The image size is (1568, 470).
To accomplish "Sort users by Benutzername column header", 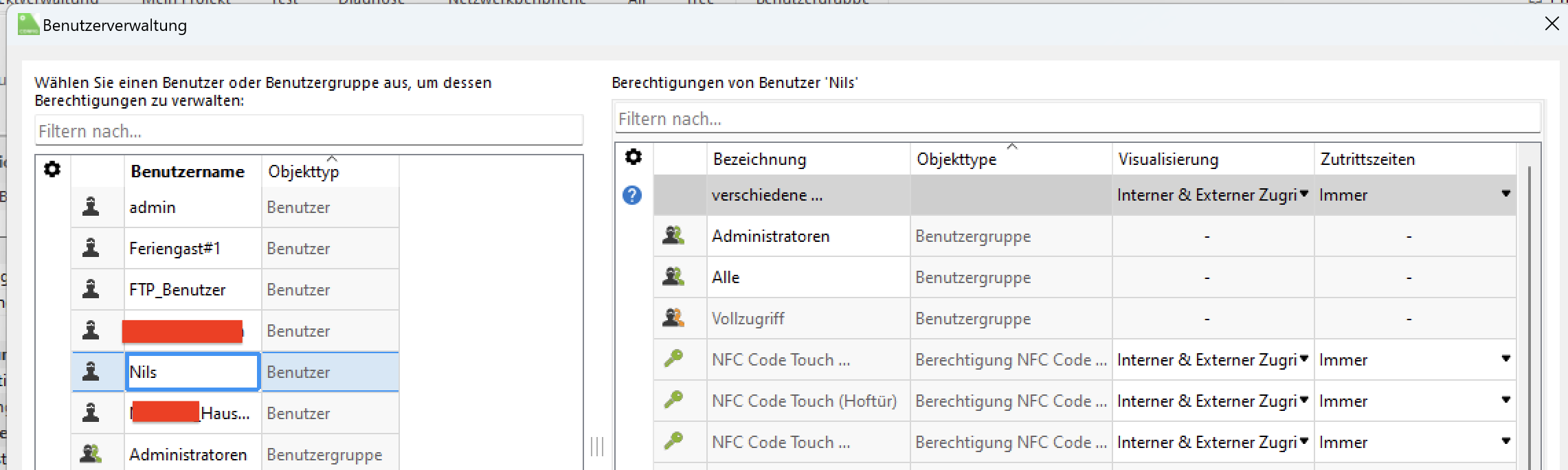I will (x=188, y=172).
